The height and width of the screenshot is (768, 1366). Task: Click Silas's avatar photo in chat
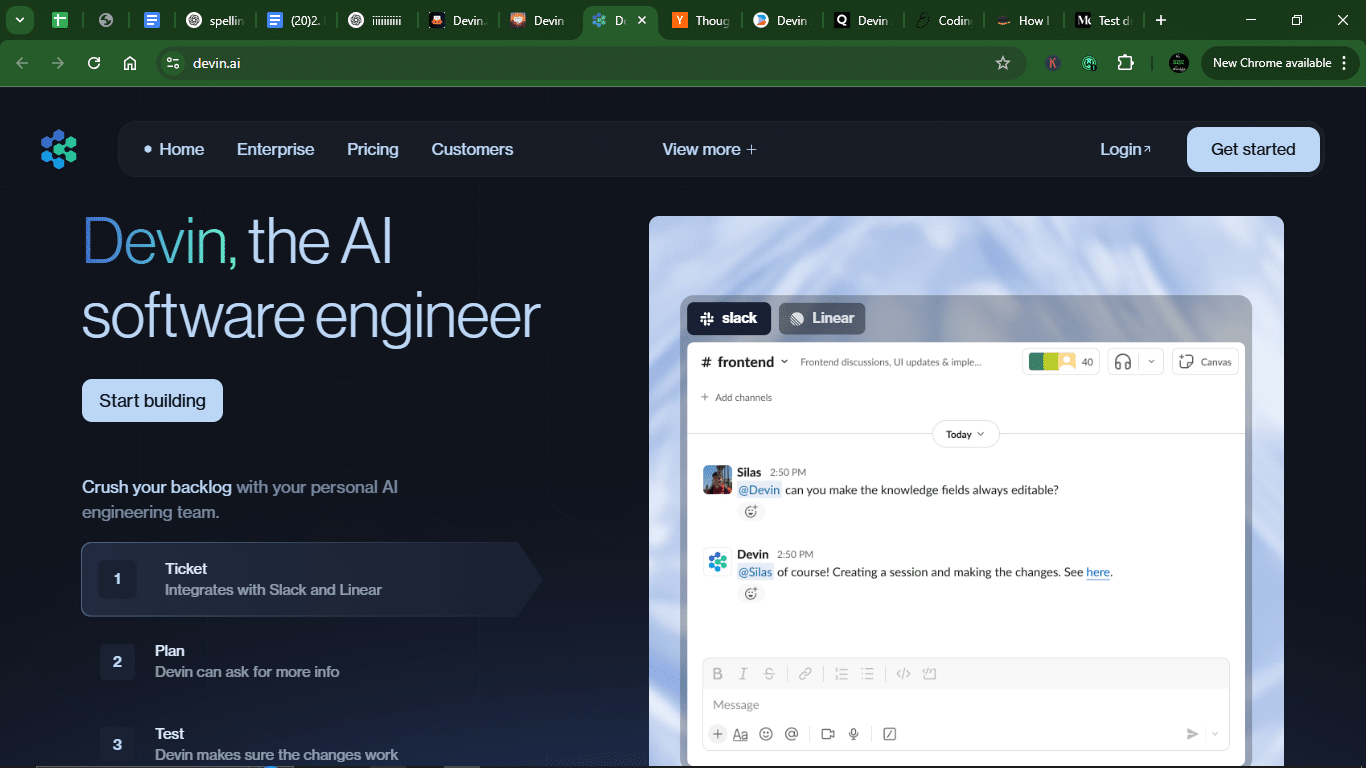pos(717,480)
